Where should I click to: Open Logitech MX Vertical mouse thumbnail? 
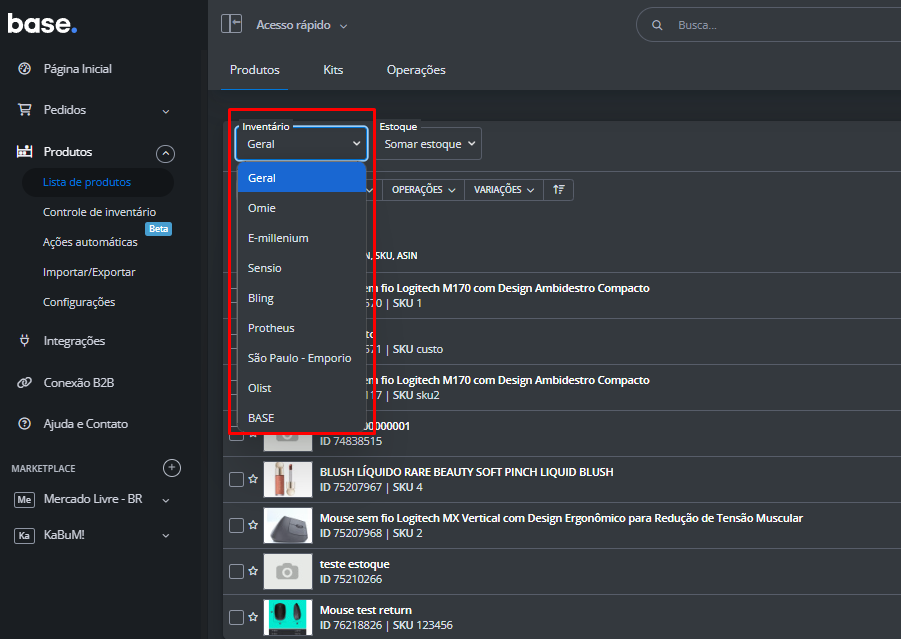click(288, 525)
